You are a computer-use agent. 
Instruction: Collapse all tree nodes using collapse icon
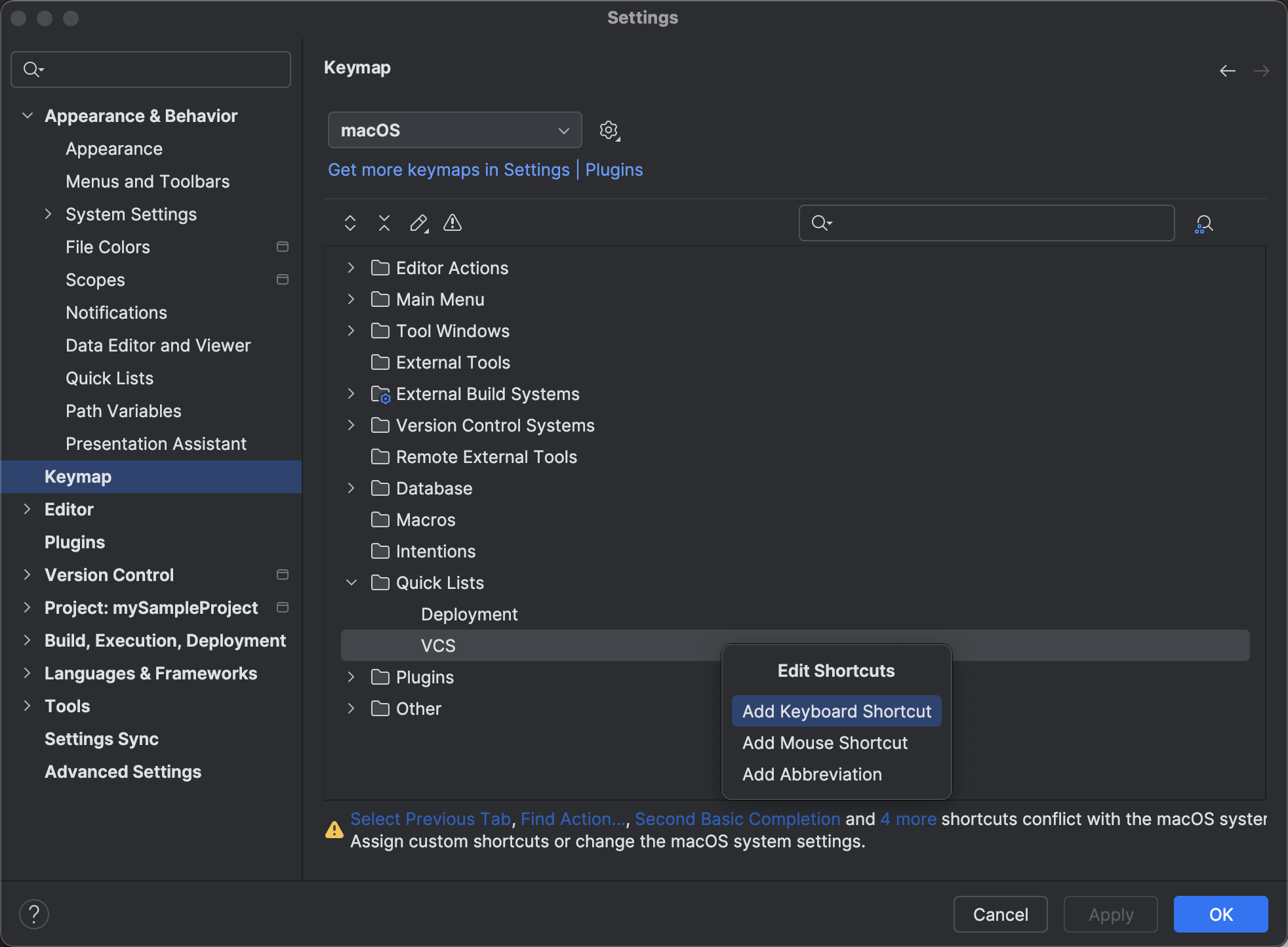pos(384,223)
